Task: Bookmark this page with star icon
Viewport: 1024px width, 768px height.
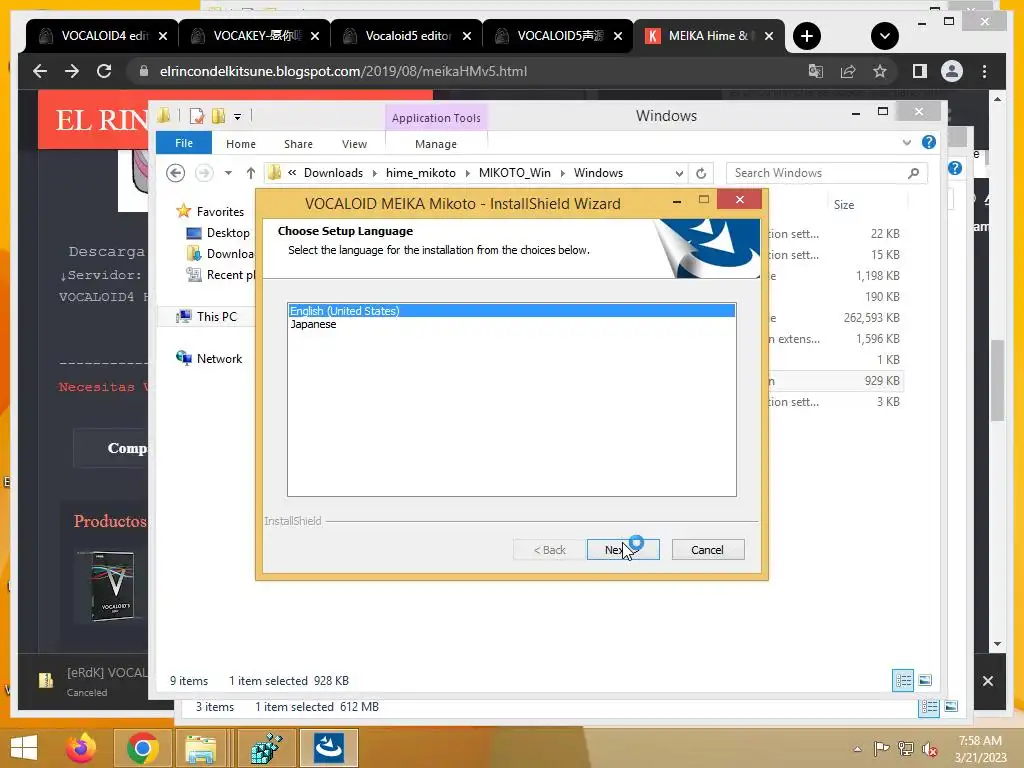Action: (880, 71)
